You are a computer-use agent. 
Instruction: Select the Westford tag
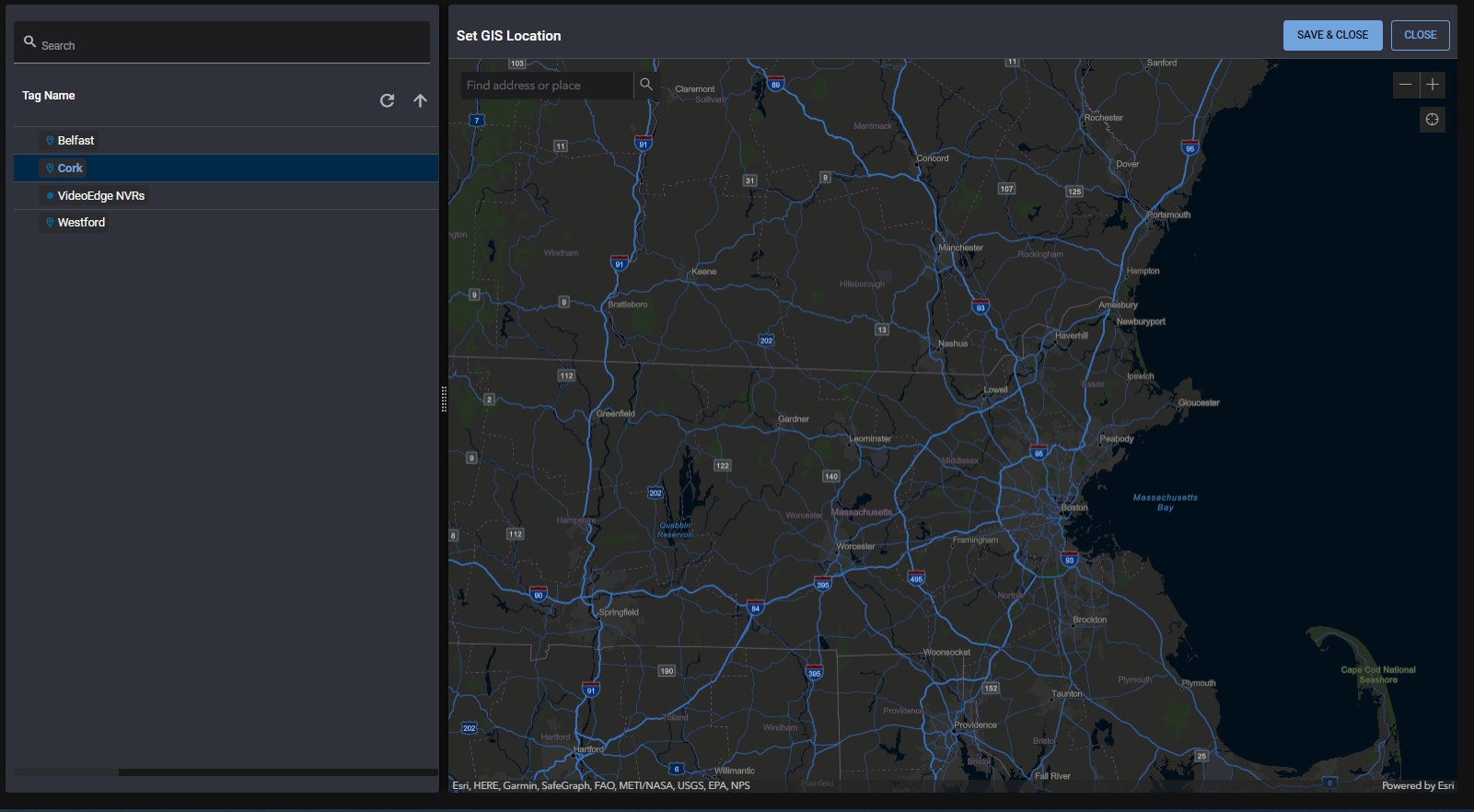point(81,223)
